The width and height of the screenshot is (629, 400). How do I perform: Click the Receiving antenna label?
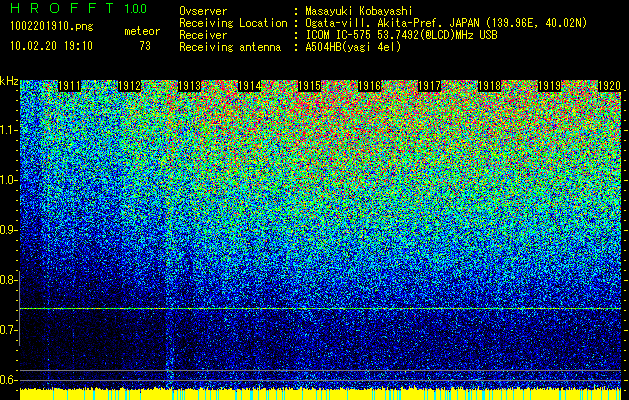coord(230,47)
